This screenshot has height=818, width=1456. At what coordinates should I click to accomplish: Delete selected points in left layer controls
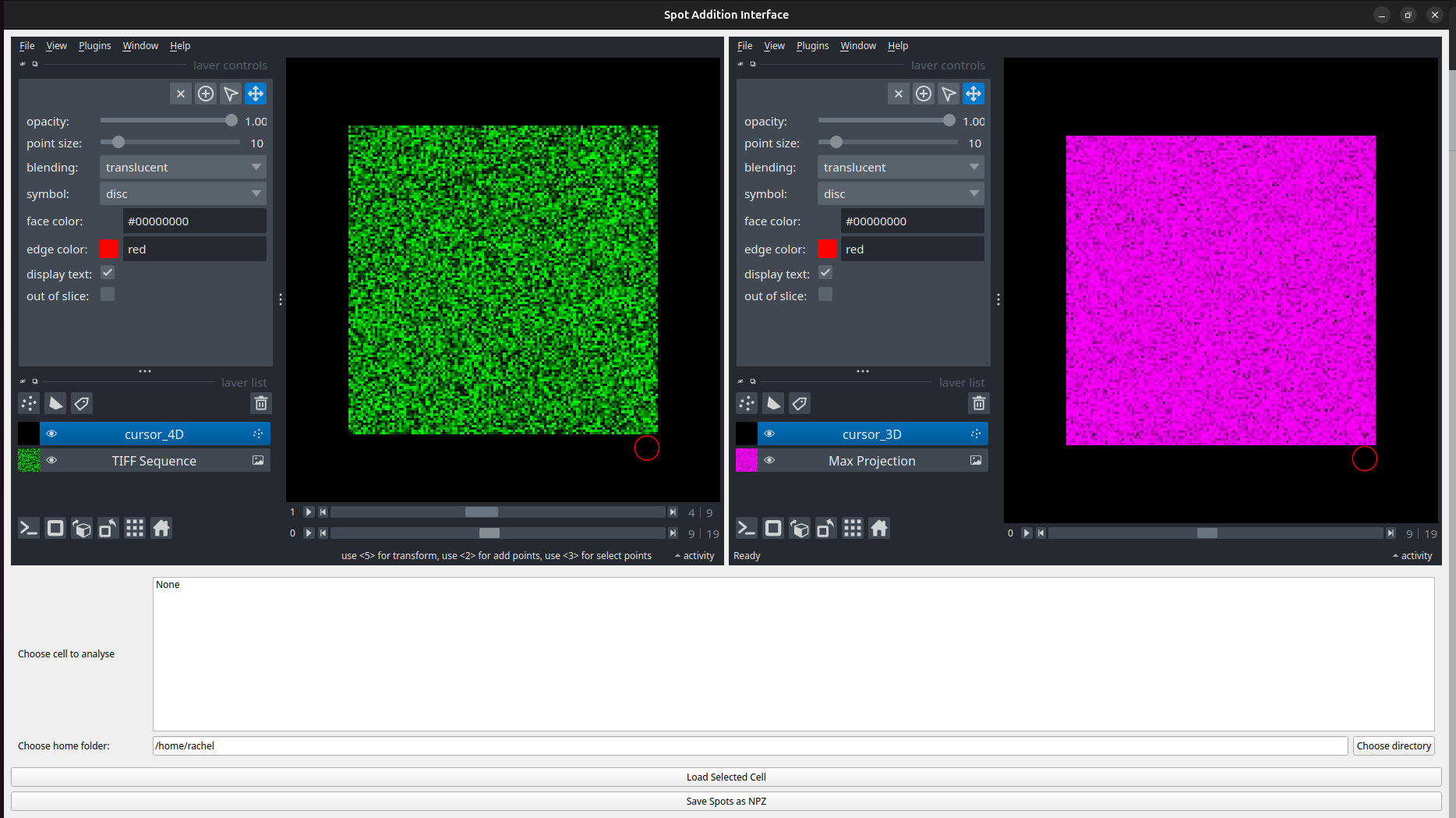pos(181,94)
